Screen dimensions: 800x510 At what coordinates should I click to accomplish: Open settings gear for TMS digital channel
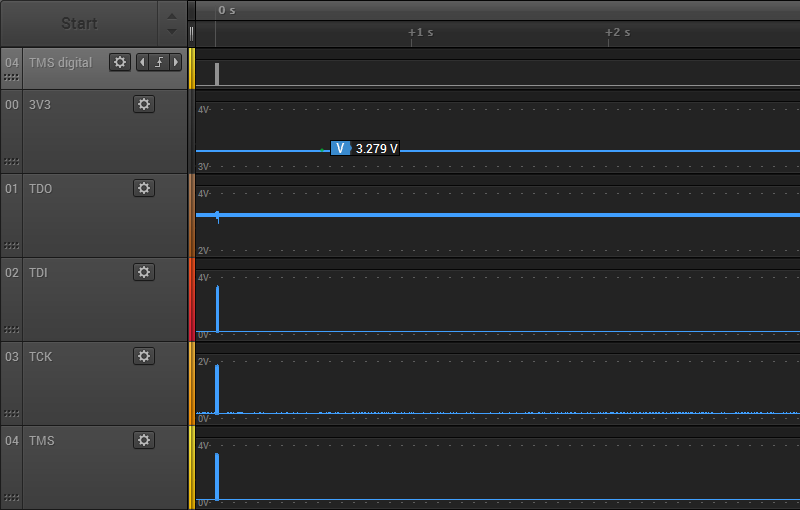120,62
